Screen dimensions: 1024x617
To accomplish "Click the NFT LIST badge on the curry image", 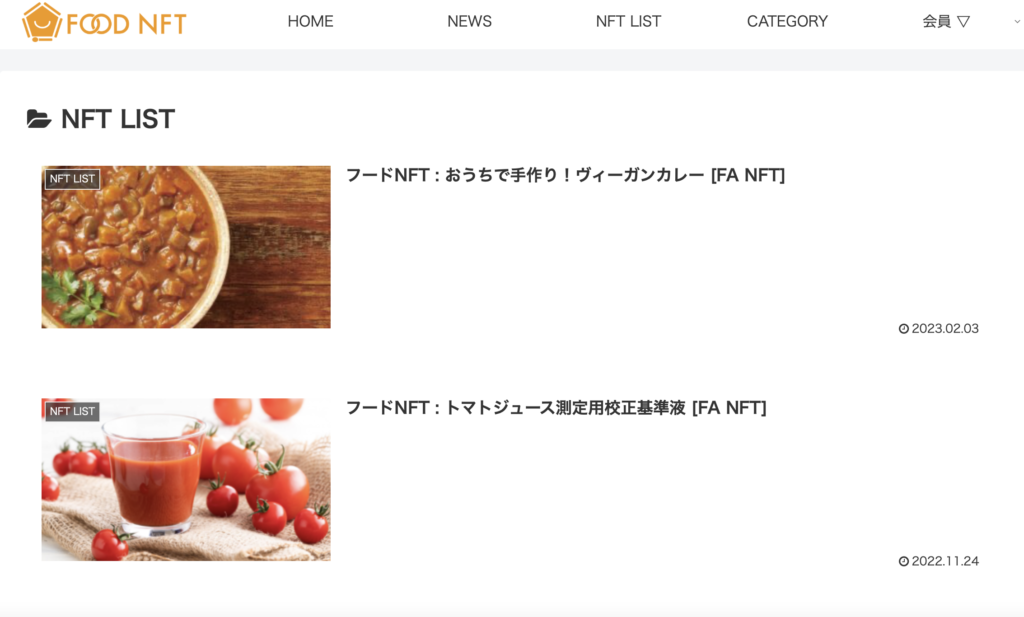I will [72, 179].
